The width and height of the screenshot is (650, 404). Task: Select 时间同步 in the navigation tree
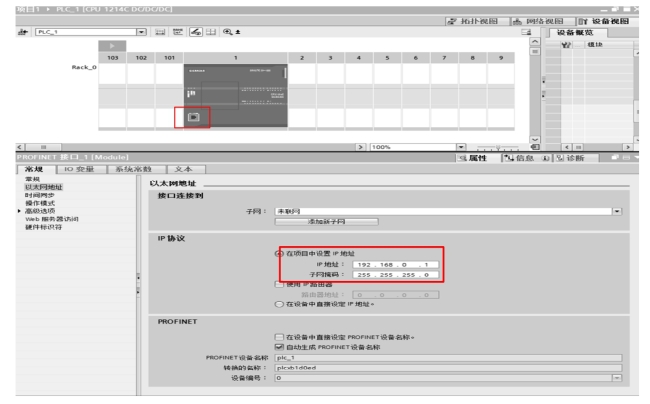click(x=40, y=195)
